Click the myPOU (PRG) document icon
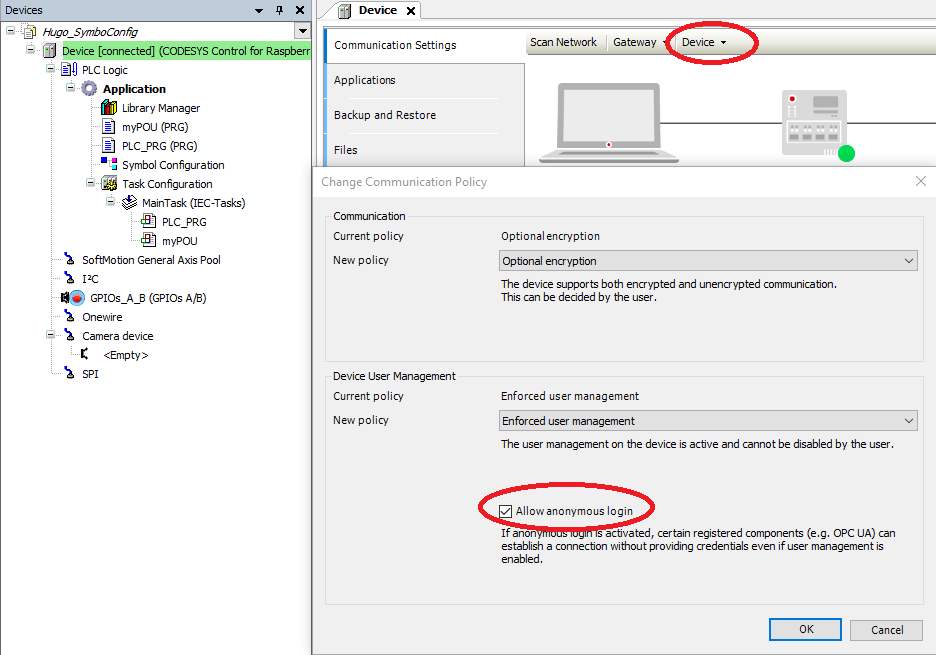 point(109,127)
